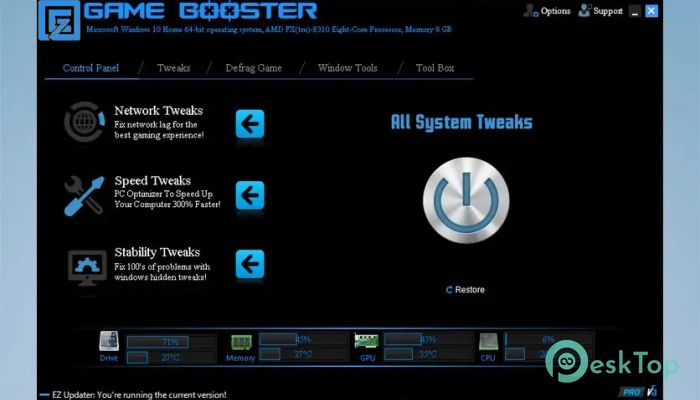Viewport: 700px width, 400px height.
Task: Click the GPU card icon
Action: (x=367, y=341)
